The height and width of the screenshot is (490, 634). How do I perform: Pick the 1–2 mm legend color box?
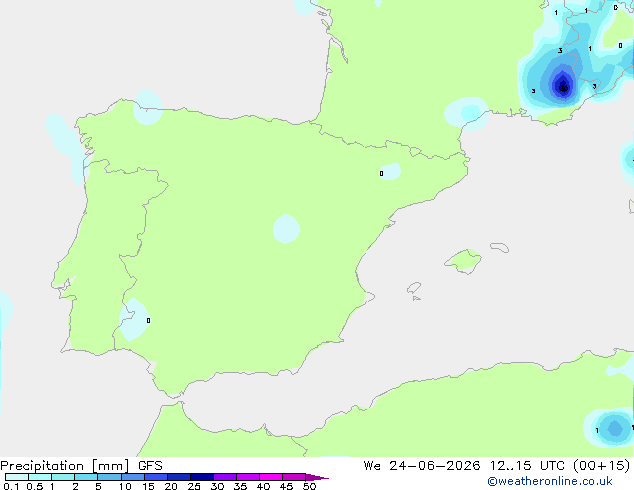coord(63,477)
